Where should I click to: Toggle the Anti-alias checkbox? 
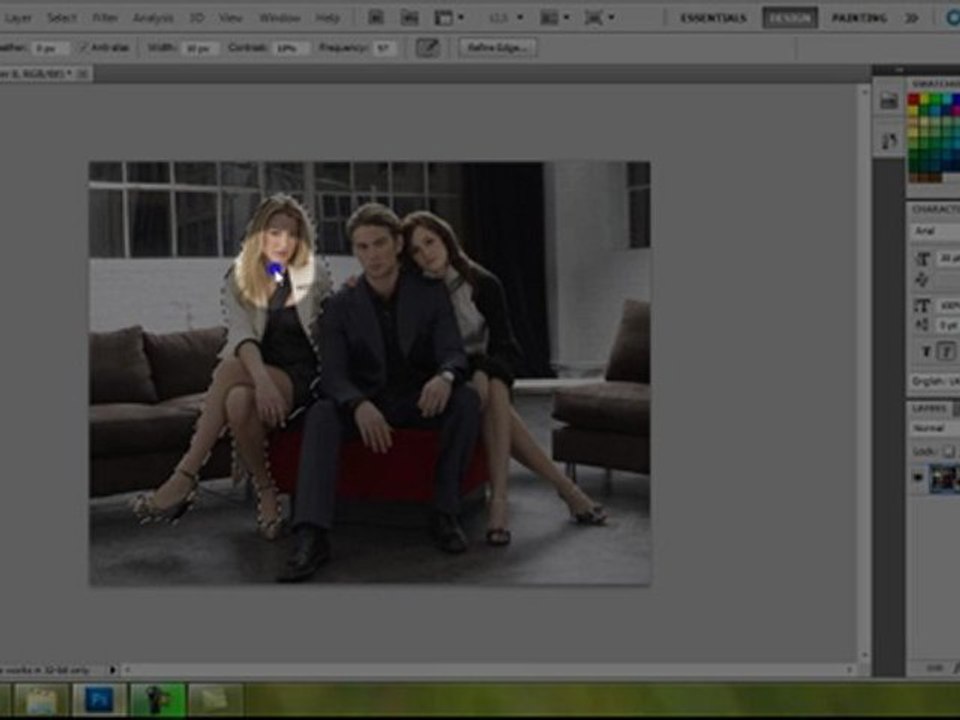[84, 47]
